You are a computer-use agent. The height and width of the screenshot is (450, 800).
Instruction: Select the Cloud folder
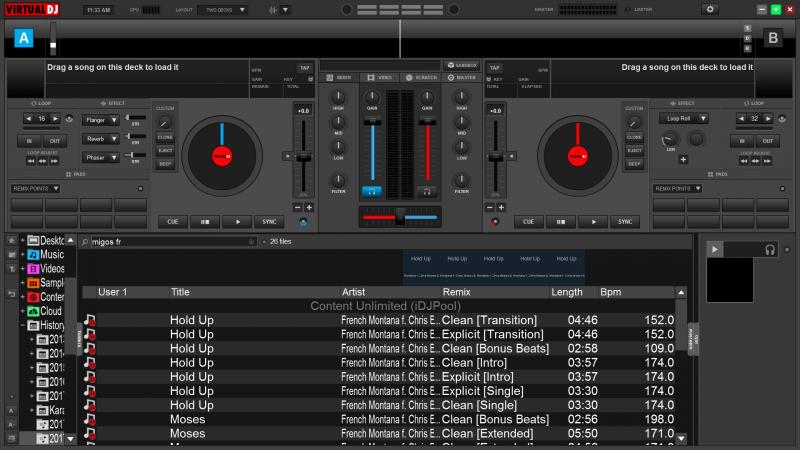click(45, 311)
